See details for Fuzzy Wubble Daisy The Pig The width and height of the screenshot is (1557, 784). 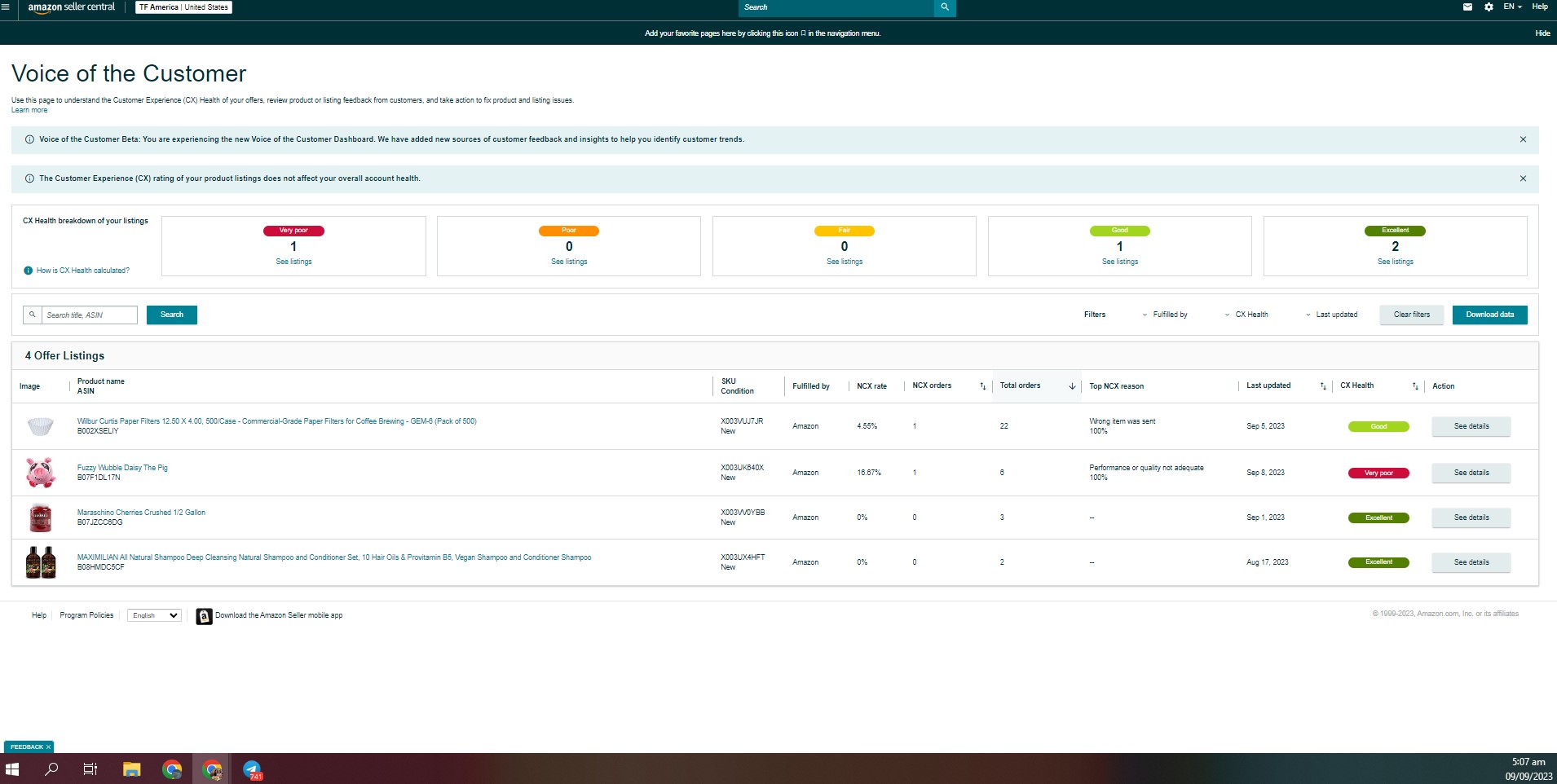1471,473
